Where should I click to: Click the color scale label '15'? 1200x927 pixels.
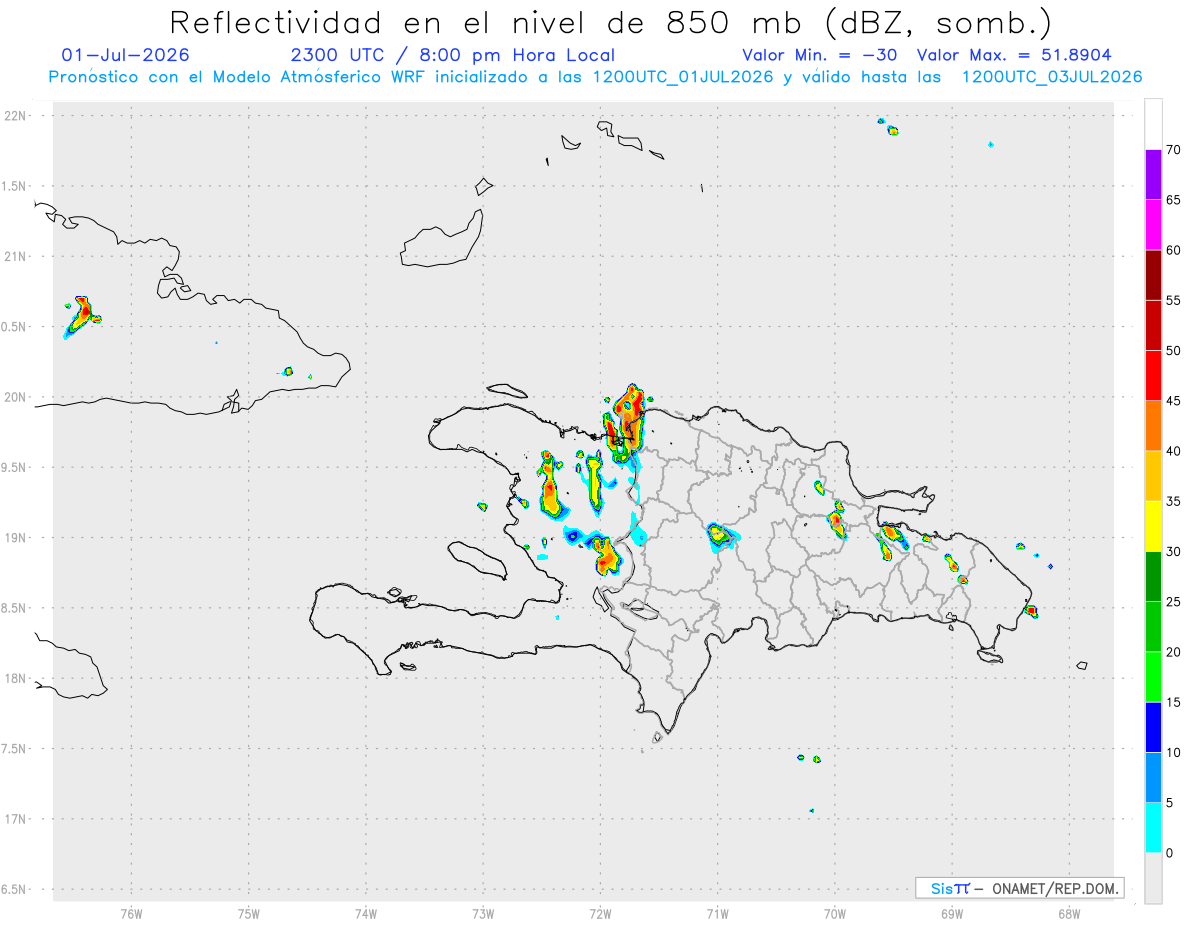1174,702
